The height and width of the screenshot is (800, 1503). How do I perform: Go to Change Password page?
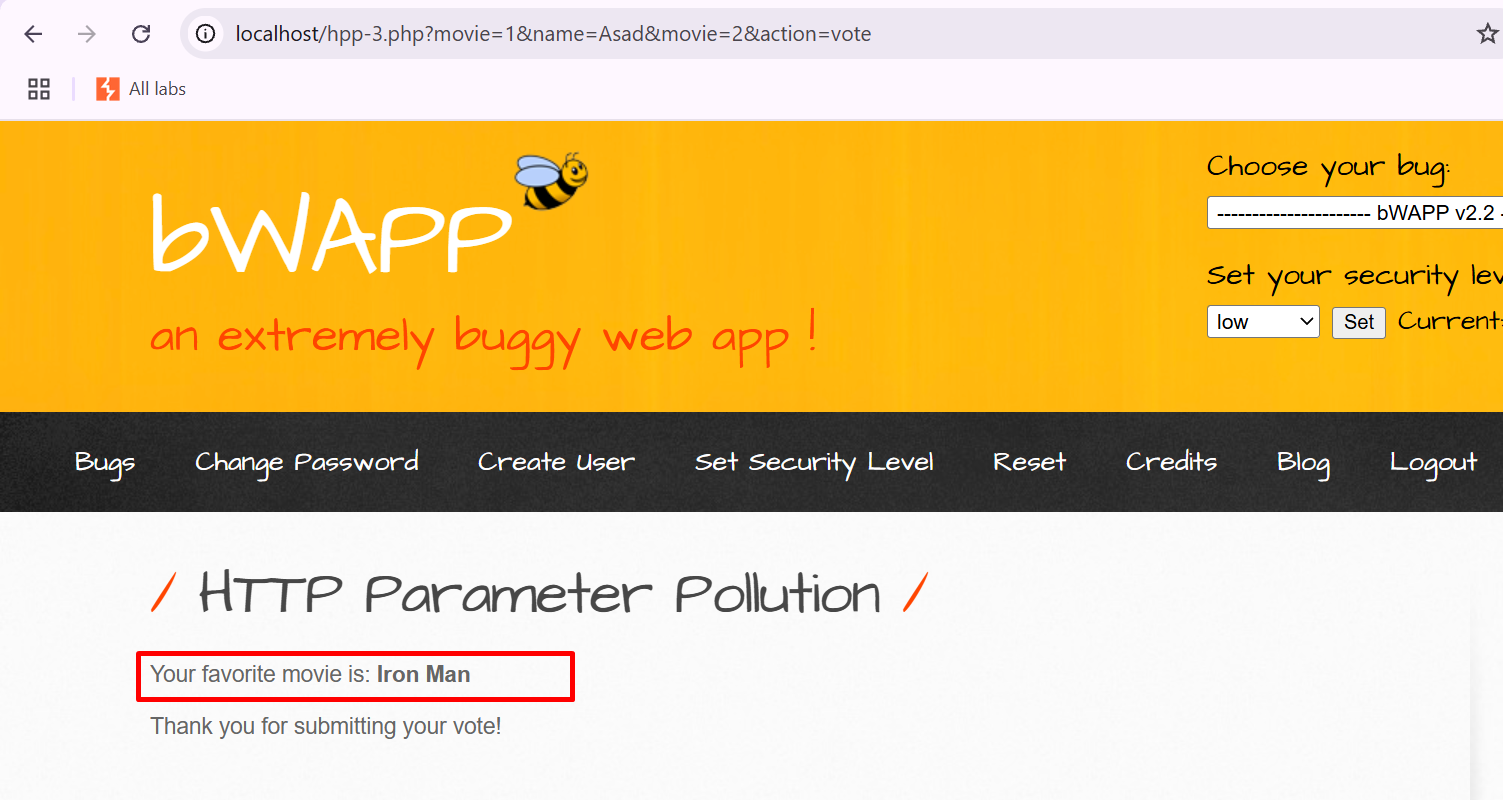click(x=307, y=462)
